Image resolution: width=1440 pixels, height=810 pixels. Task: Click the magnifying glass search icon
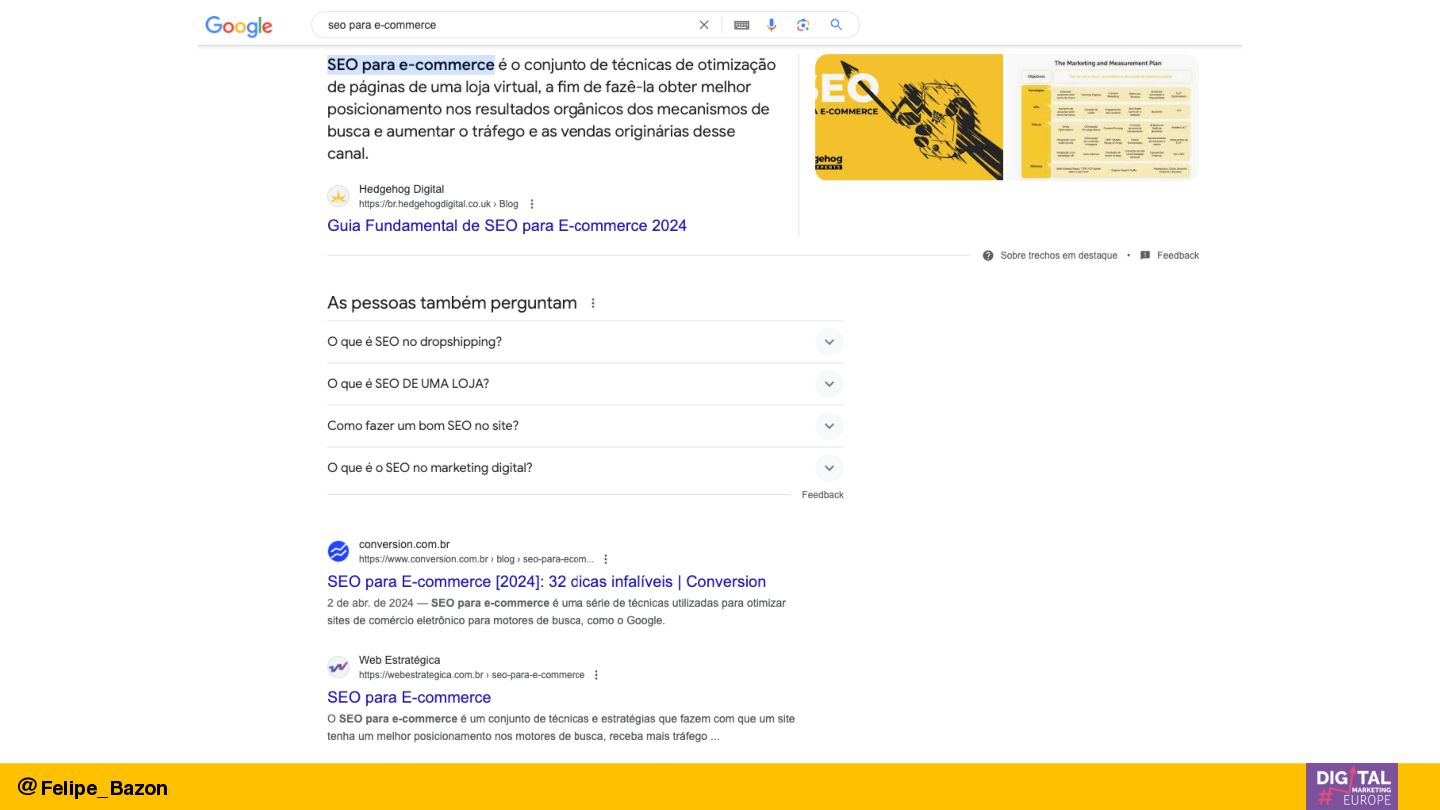coord(836,25)
